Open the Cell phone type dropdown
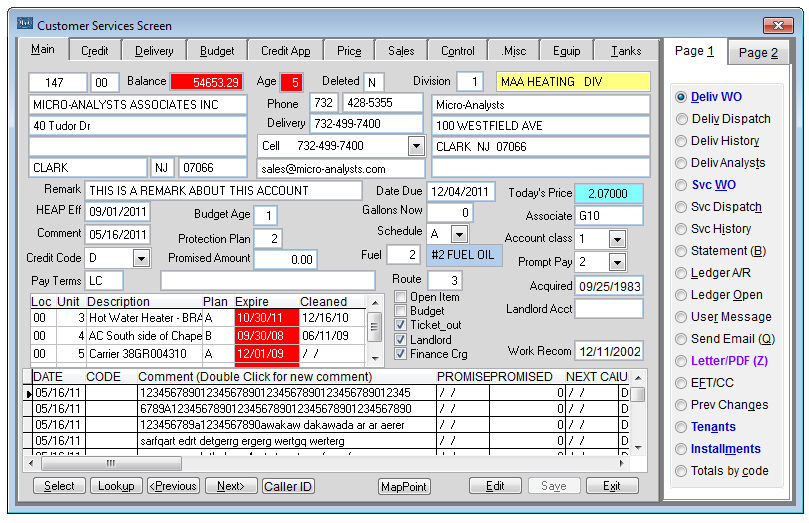This screenshot has height=523, width=809. [416, 146]
